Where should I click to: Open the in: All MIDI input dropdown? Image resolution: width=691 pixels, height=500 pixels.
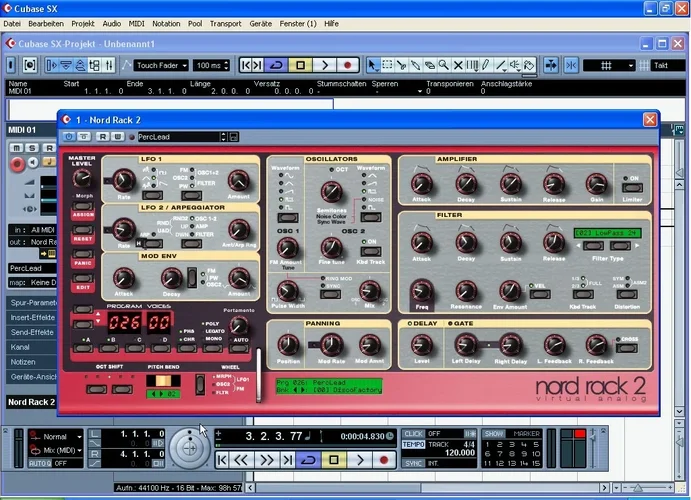click(33, 230)
